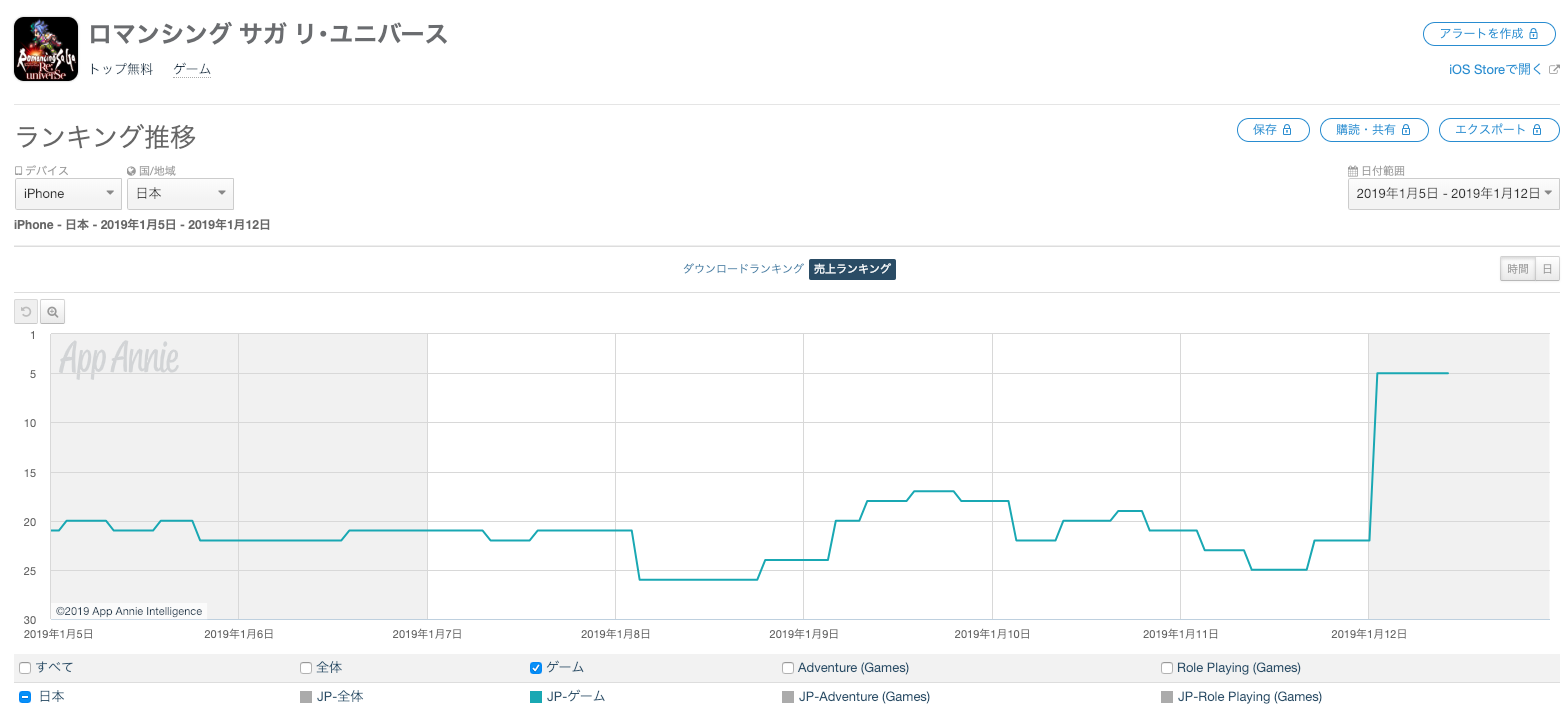Image resolution: width=1565 pixels, height=728 pixels.
Task: Click the 2019年1月10日 axis label
Action: point(992,634)
